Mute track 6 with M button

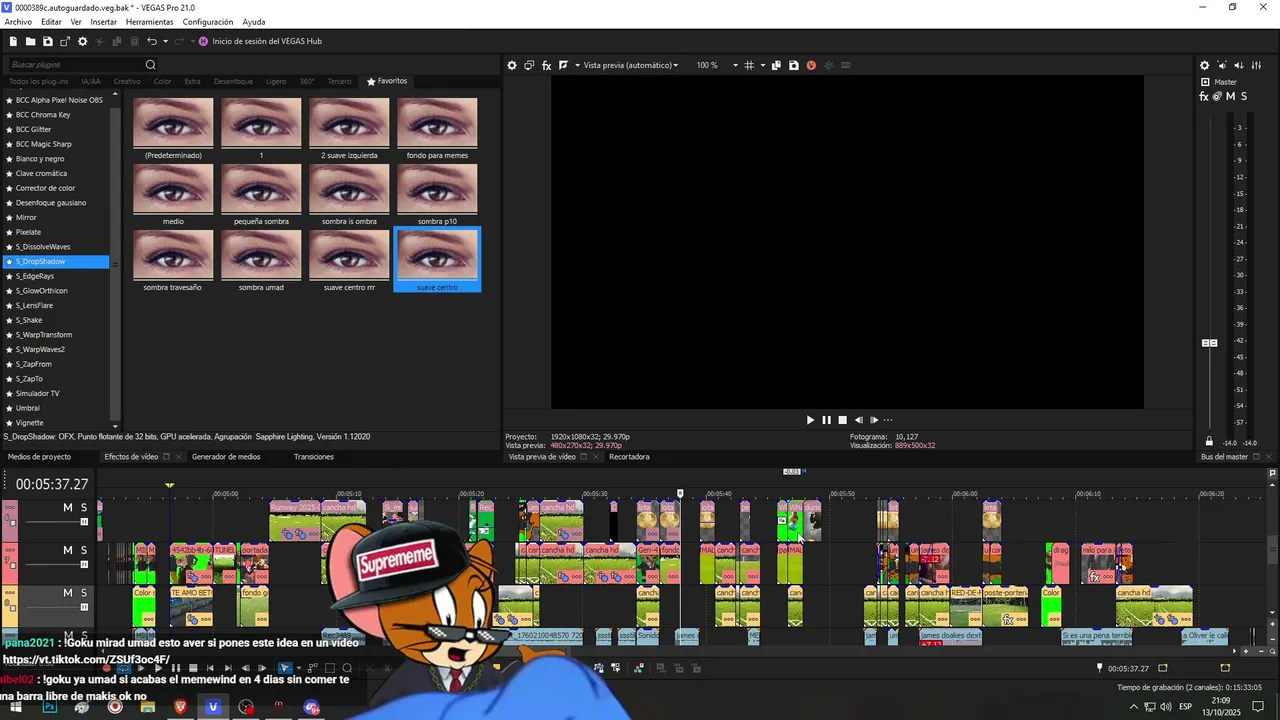(68, 508)
